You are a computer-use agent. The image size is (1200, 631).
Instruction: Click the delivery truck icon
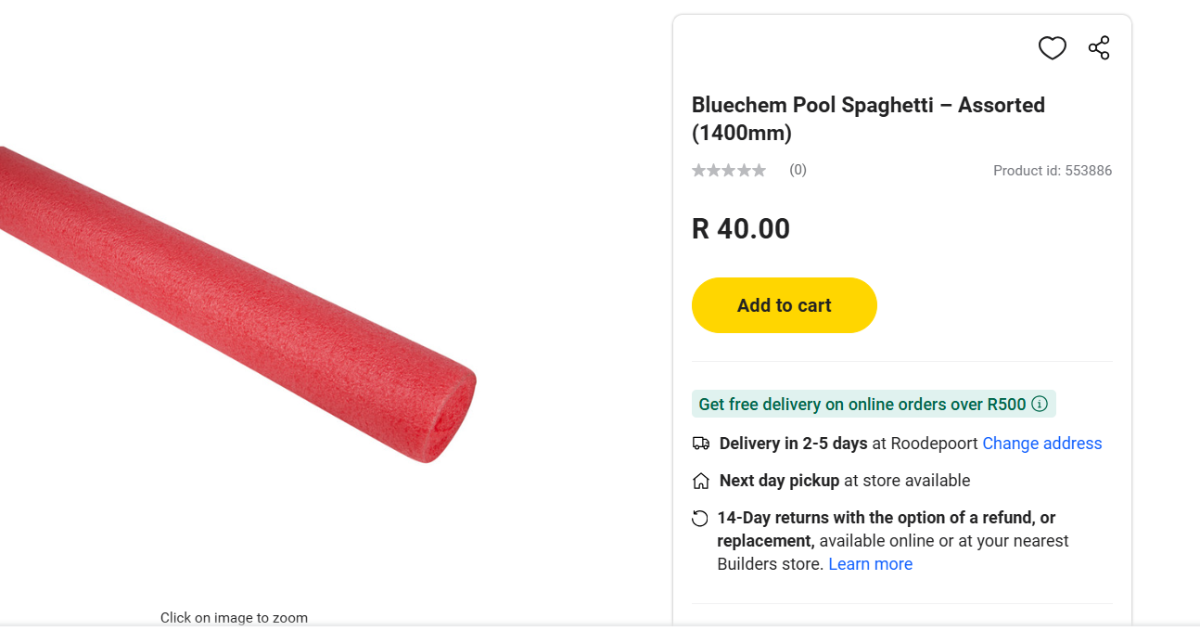tap(701, 443)
